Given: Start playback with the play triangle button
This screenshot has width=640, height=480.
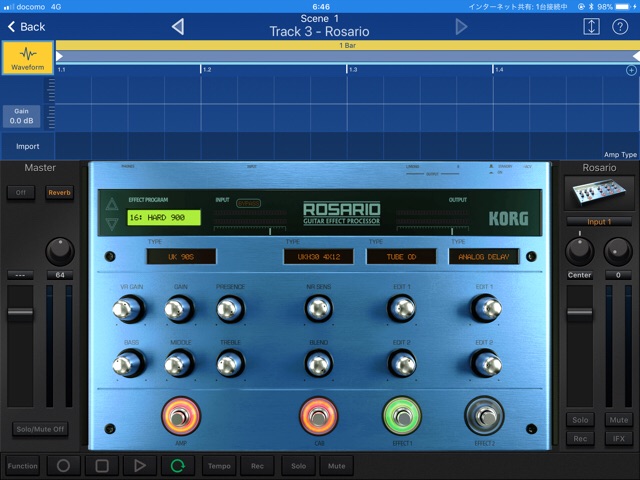Looking at the screenshot, I should pos(140,466).
